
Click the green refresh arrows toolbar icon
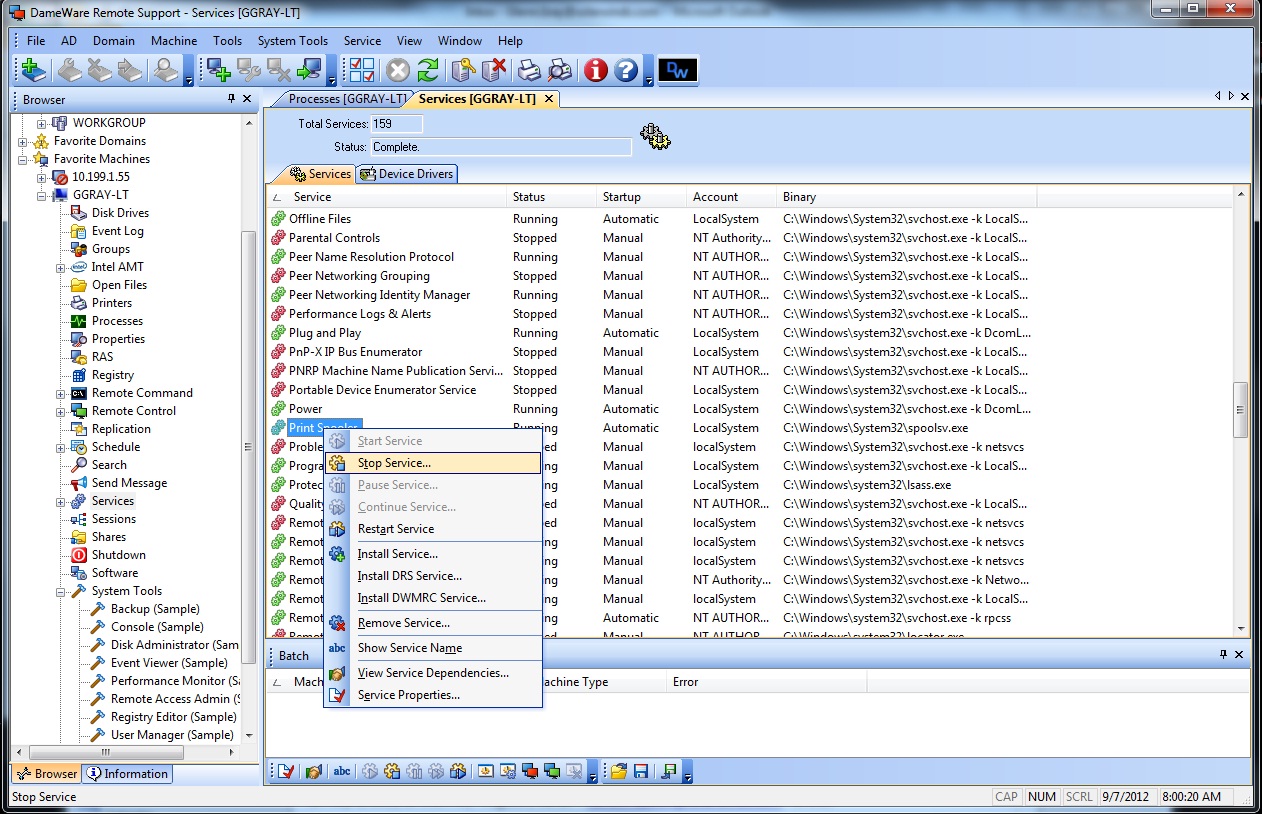[428, 70]
